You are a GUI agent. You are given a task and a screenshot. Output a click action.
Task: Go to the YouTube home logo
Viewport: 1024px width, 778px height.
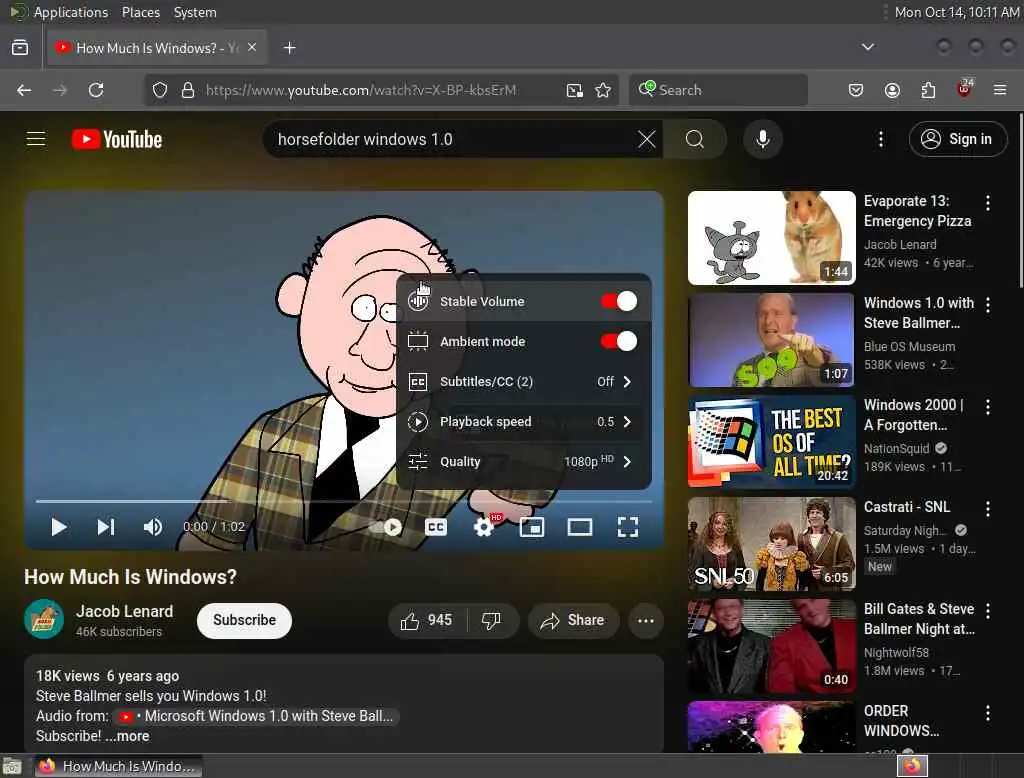[117, 139]
